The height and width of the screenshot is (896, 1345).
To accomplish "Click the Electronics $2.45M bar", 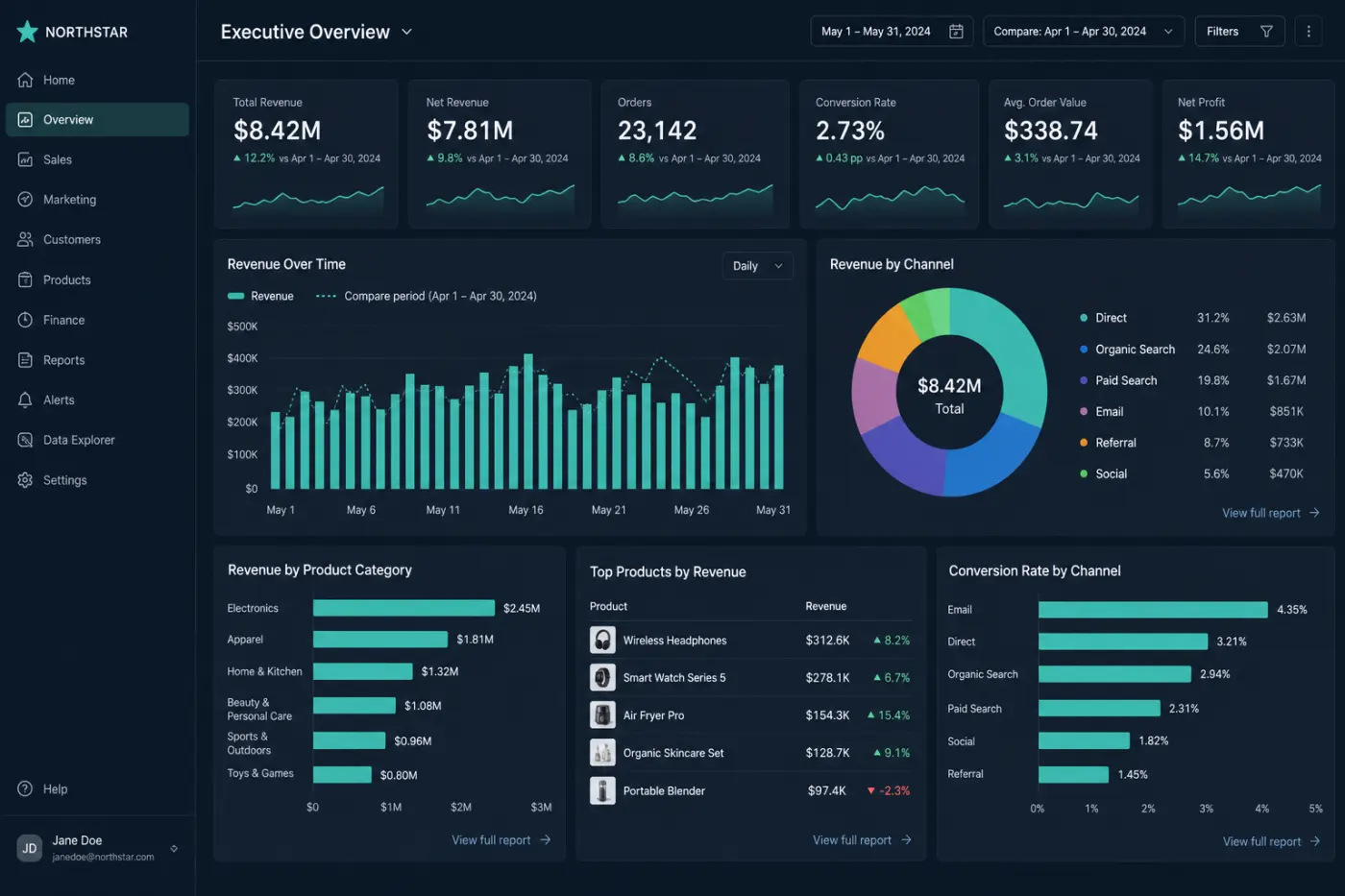I will 403,608.
